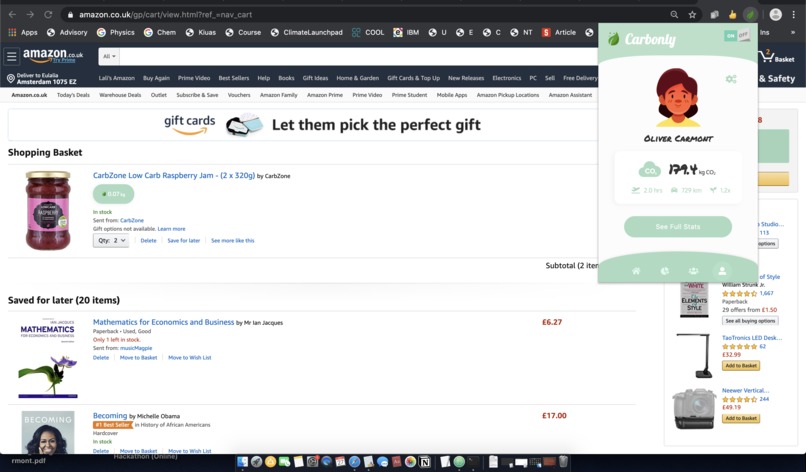This screenshot has height=472, width=806.
Task: Open the search category All dropdown
Action: 109,56
